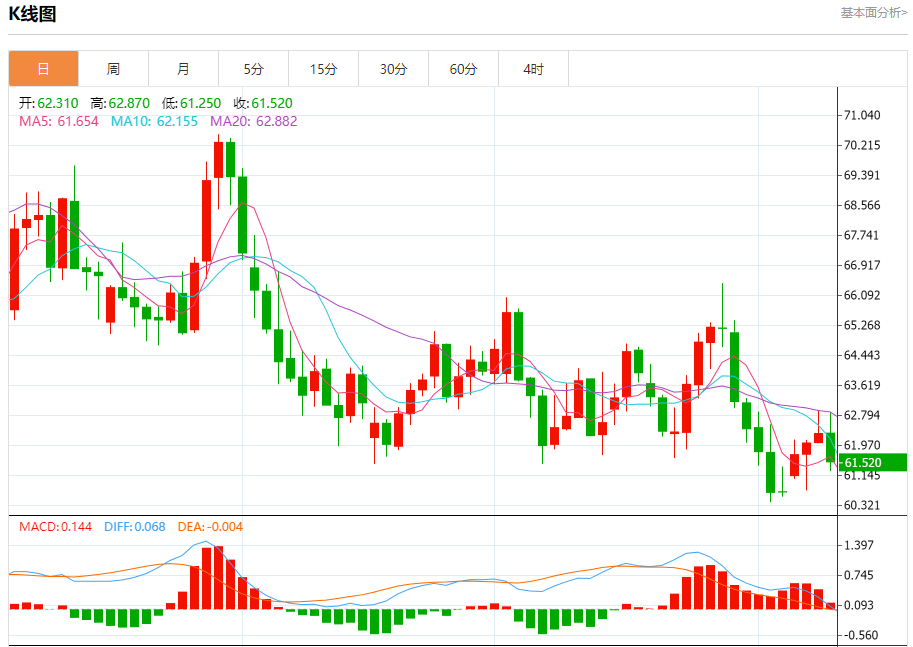
Task: Click the 71.040 price axis label
Action: pos(862,116)
